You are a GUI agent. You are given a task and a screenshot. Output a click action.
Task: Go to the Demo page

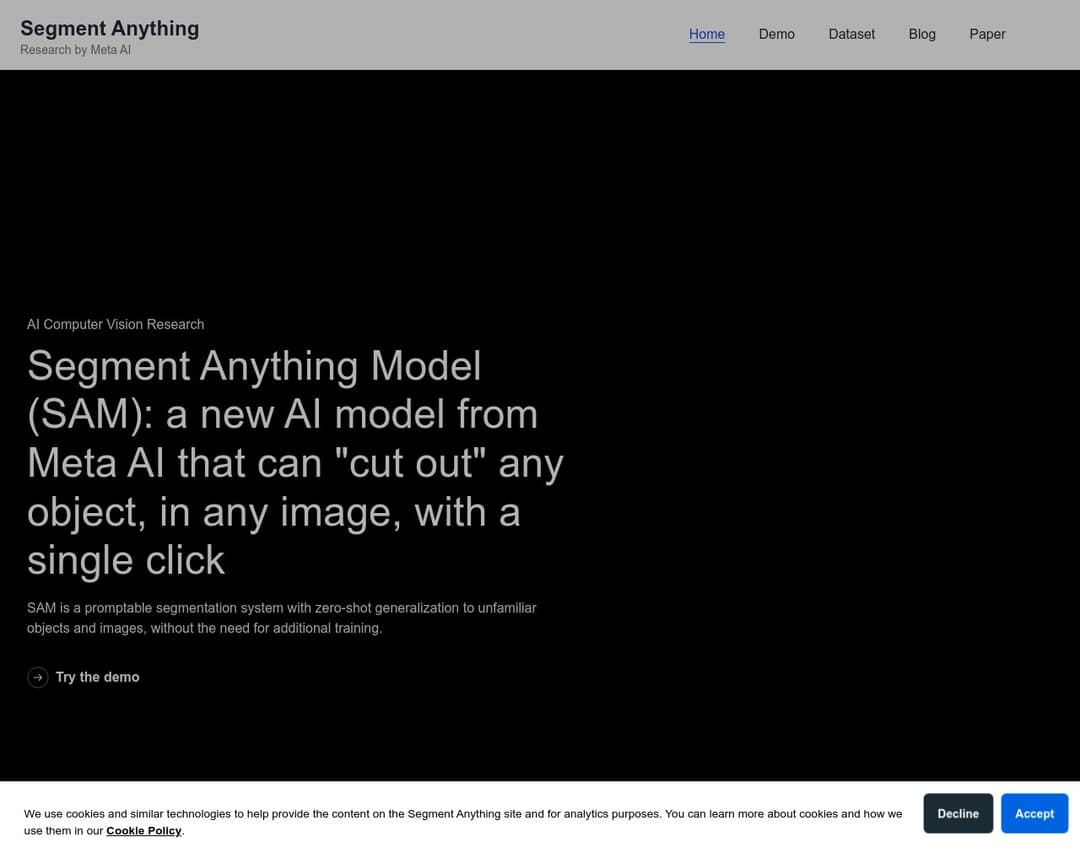(776, 34)
